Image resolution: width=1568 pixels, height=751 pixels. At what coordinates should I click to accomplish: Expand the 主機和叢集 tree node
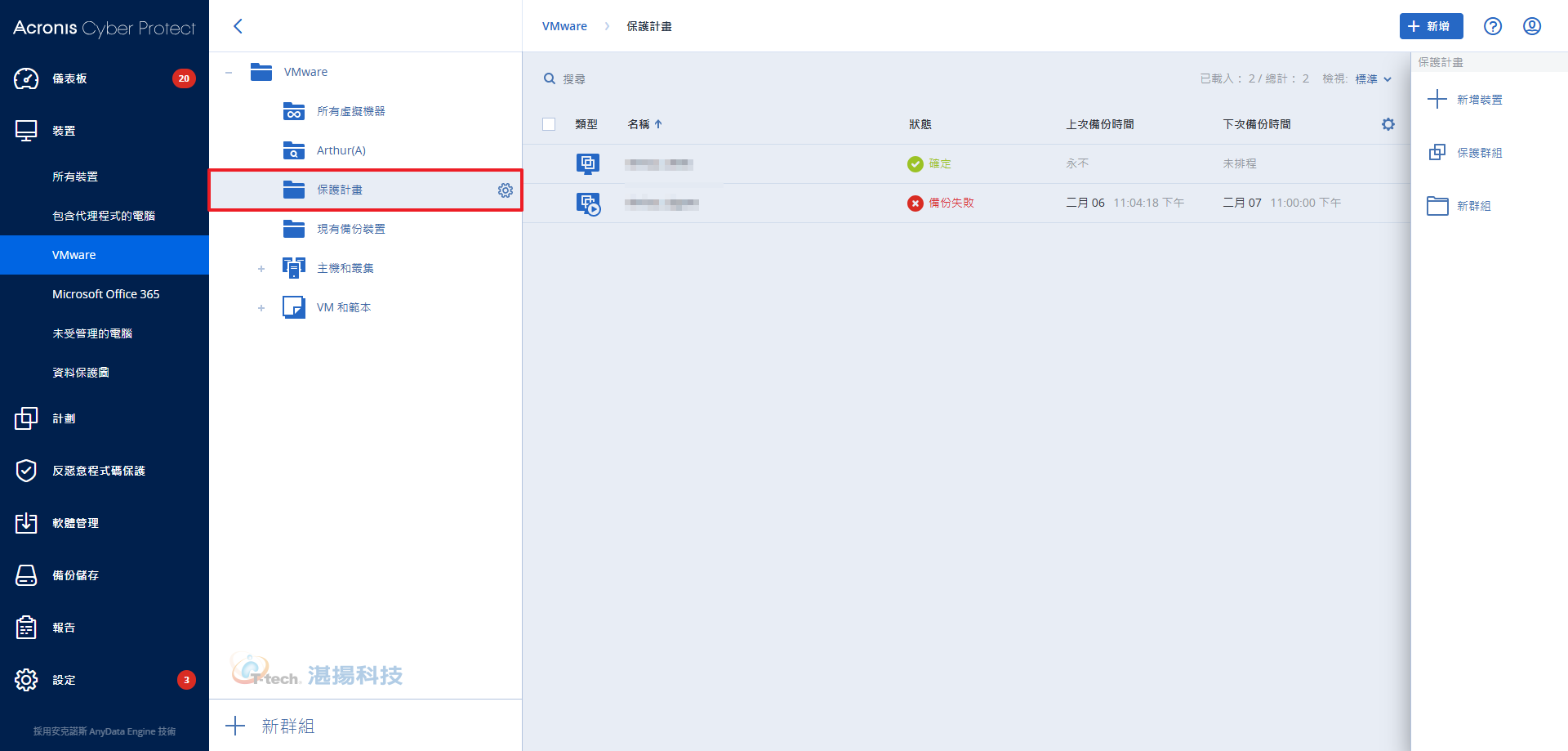click(261, 269)
